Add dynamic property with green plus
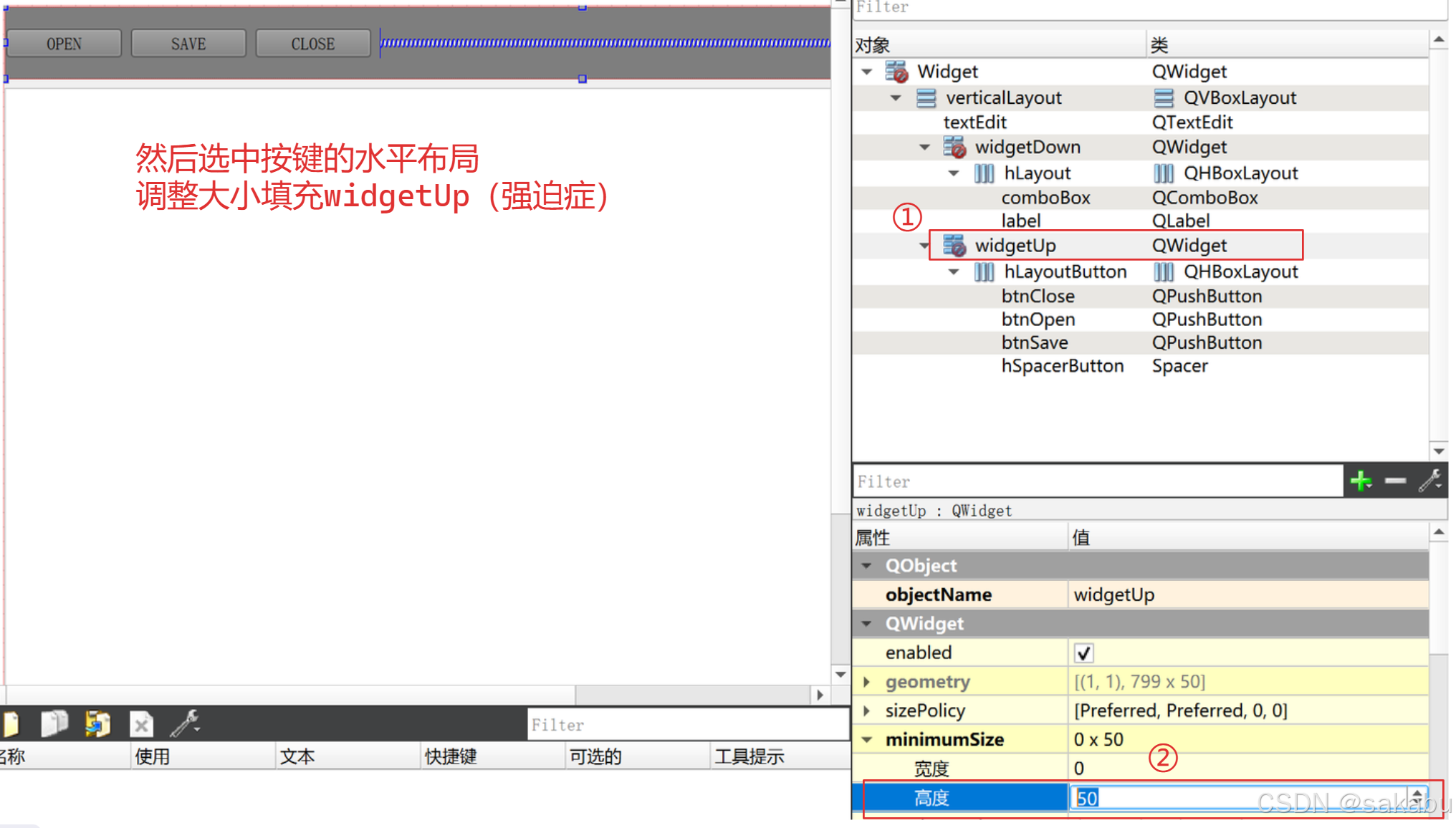The width and height of the screenshot is (1456, 828). point(1360,481)
